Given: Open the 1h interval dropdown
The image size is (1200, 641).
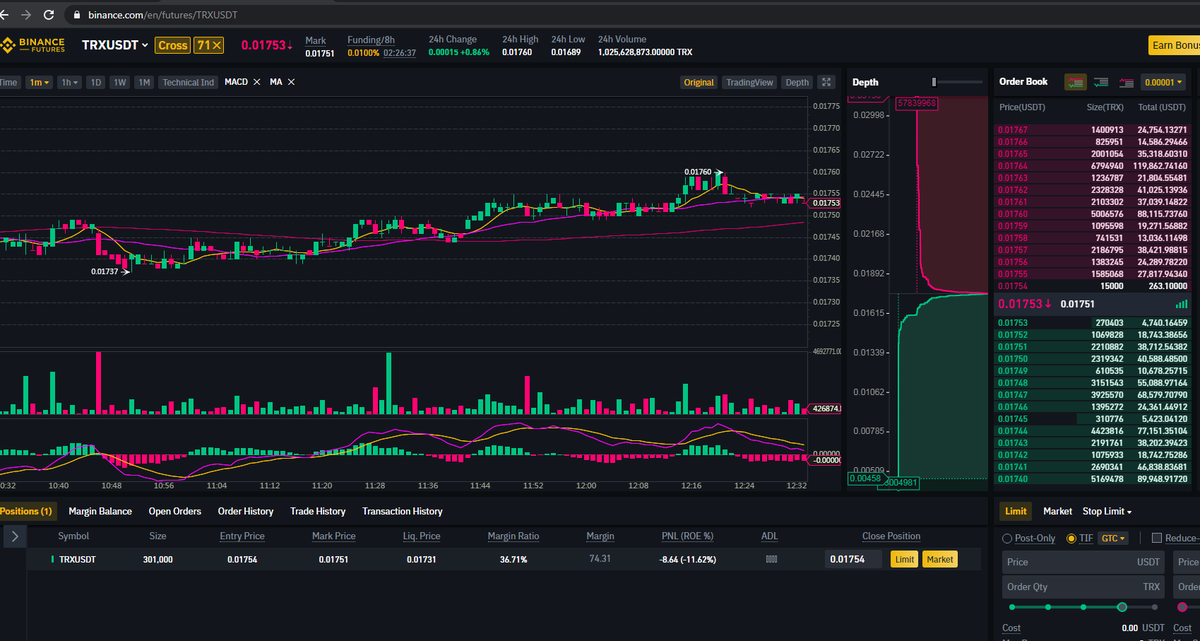Looking at the screenshot, I should (70, 82).
